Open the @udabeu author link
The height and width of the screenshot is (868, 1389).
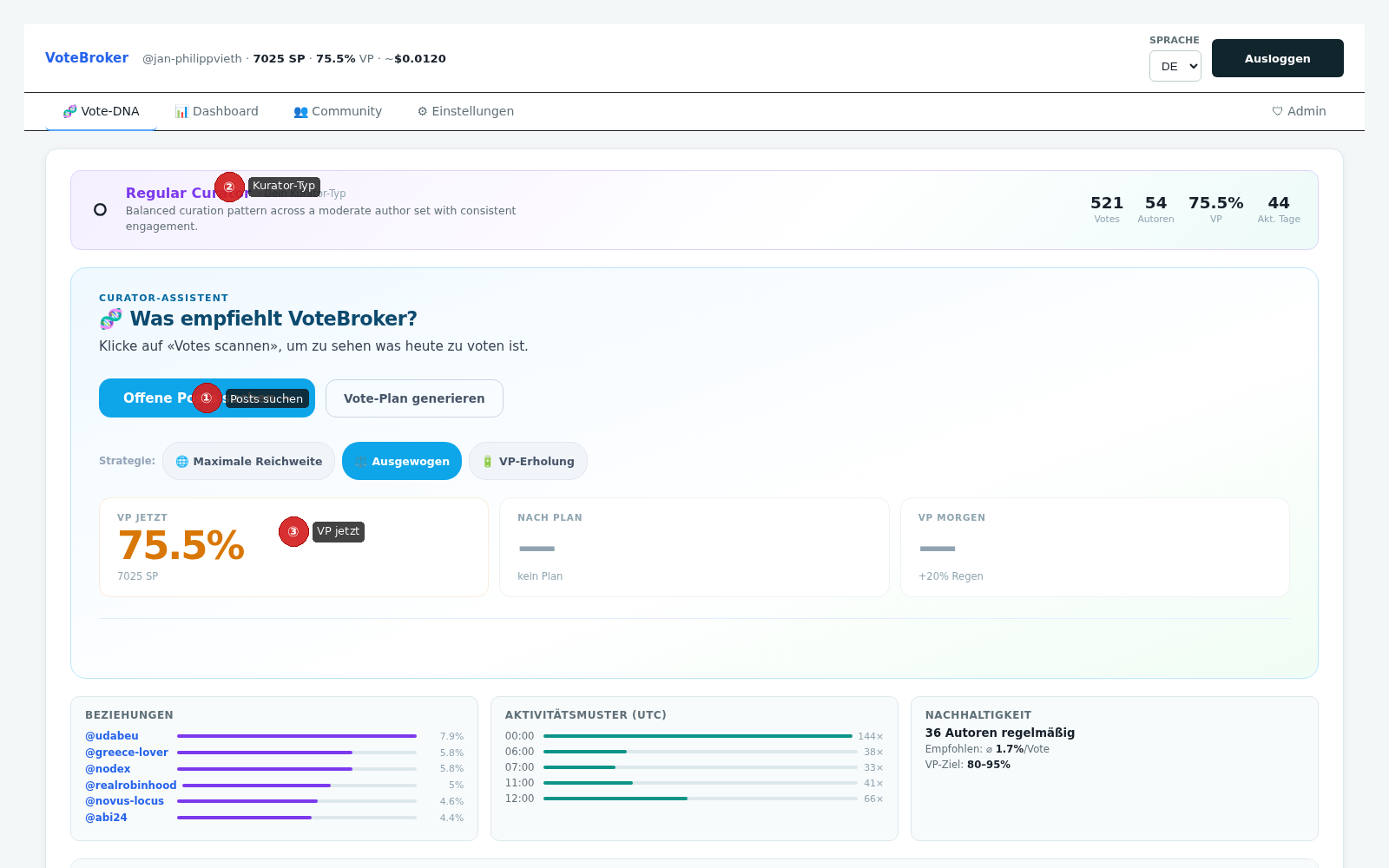point(112,736)
